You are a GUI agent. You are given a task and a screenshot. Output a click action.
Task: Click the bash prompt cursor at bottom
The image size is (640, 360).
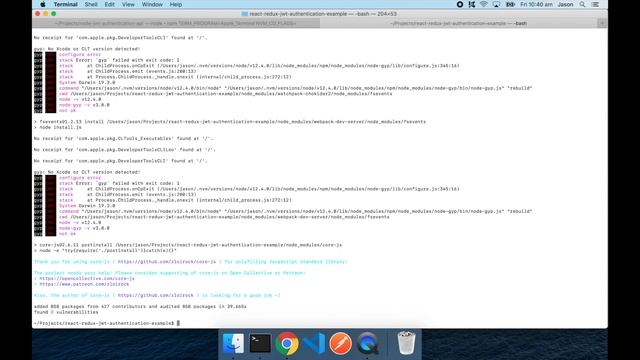(x=178, y=323)
